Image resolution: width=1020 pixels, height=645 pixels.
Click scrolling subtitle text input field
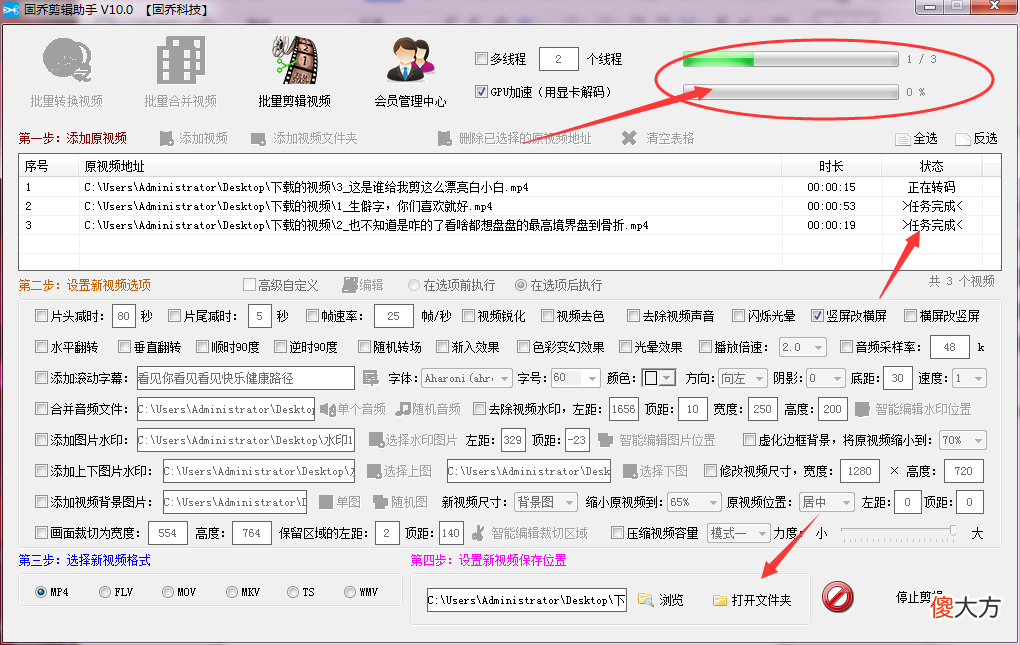[x=246, y=378]
